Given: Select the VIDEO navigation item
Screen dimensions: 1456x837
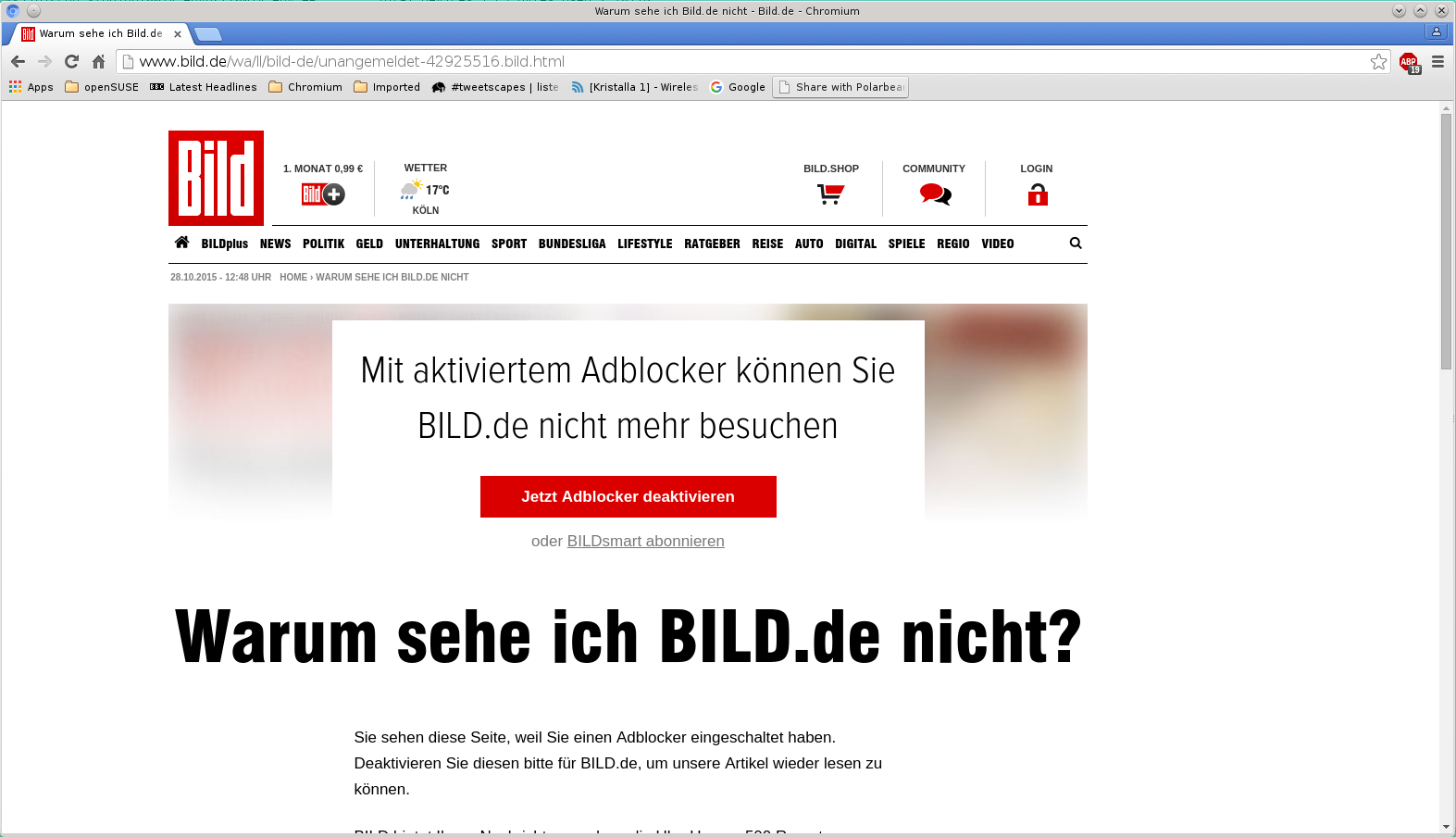Looking at the screenshot, I should [x=998, y=244].
